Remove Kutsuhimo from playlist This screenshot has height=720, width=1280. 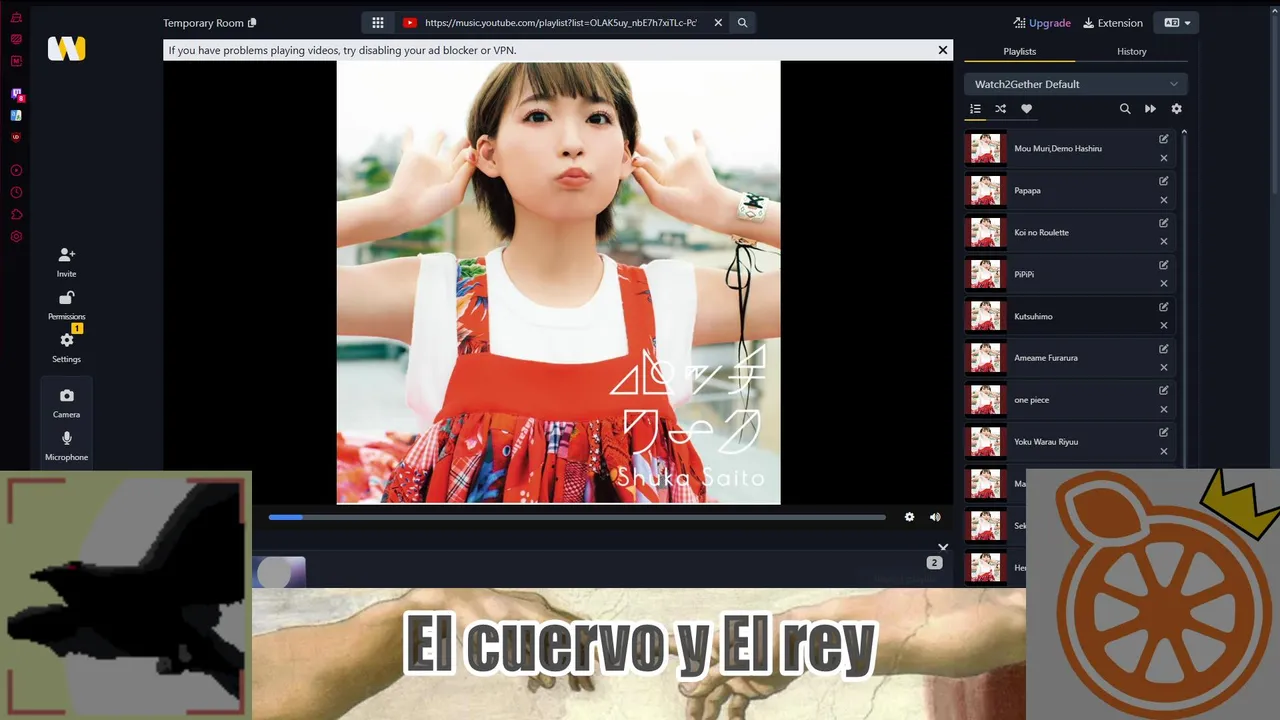pyautogui.click(x=1163, y=326)
